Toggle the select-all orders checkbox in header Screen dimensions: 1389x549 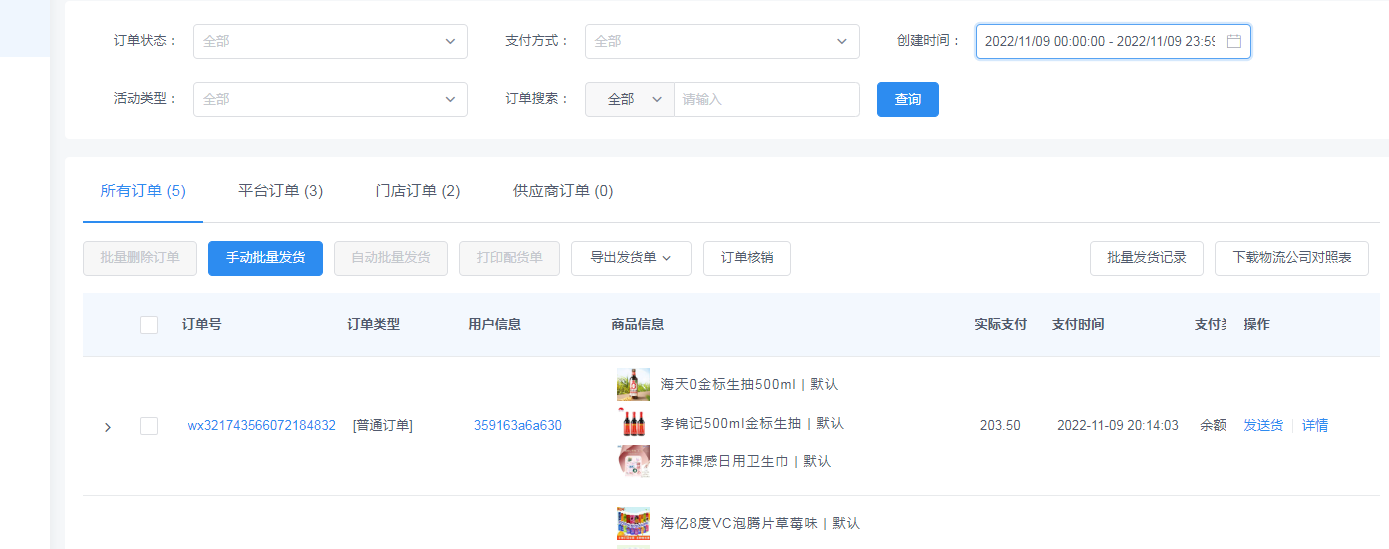(x=149, y=324)
